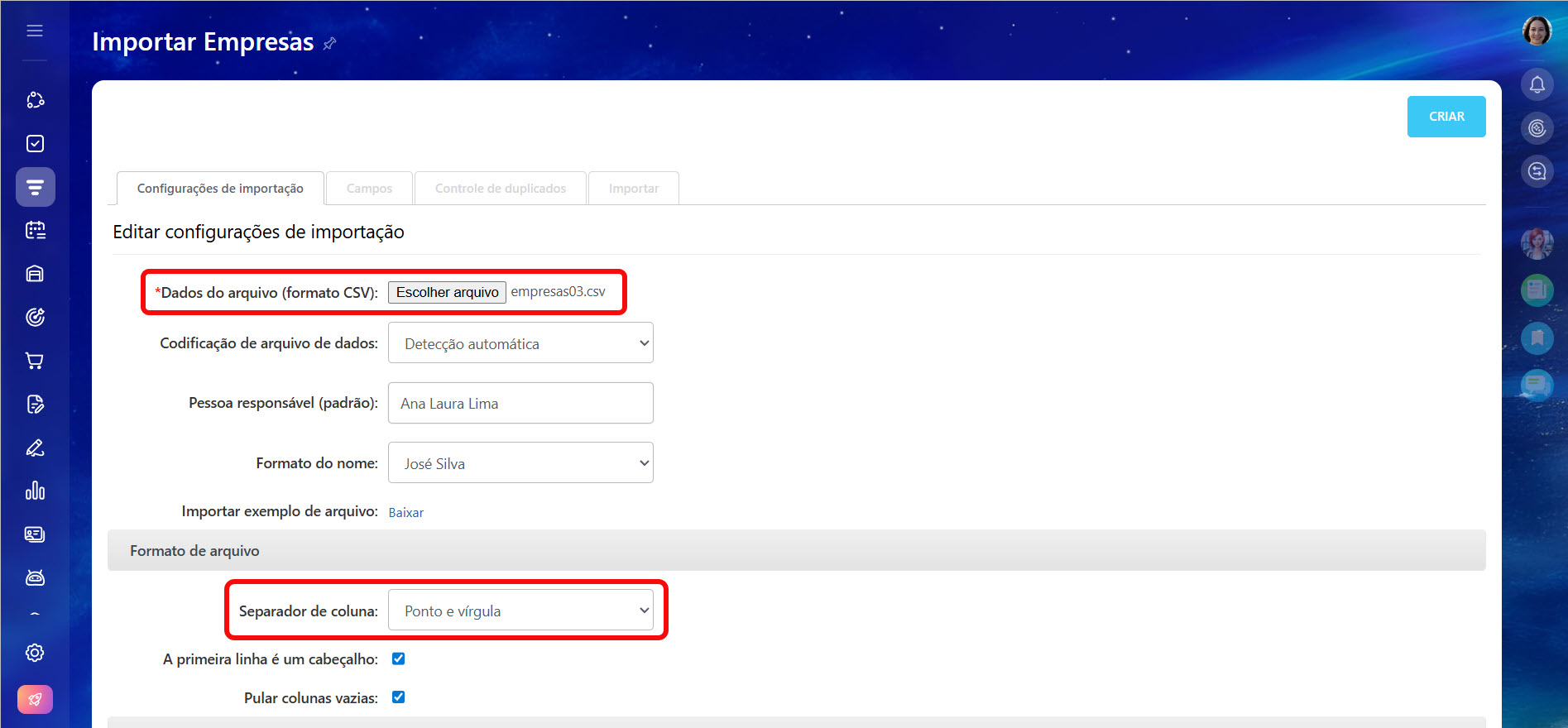Click the notifications bell icon
This screenshot has width=1568, height=728.
tap(1537, 84)
